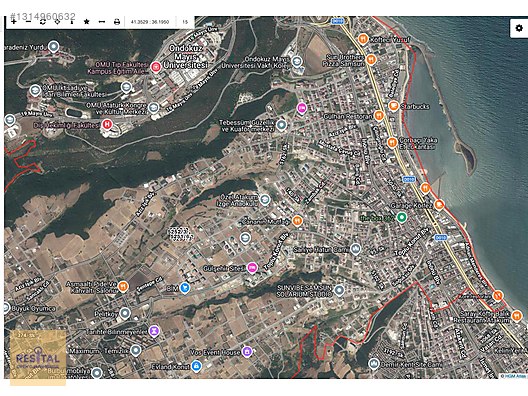Viewport: 528px width, 396px height.
Task: Click the Evland Konut blue marker
Action: 196,366
